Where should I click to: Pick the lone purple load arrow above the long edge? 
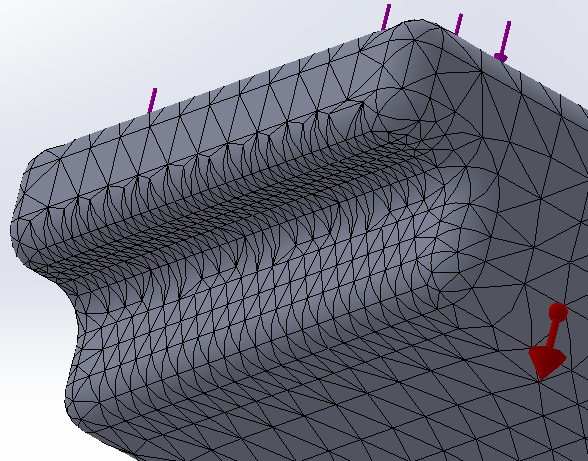(152, 101)
